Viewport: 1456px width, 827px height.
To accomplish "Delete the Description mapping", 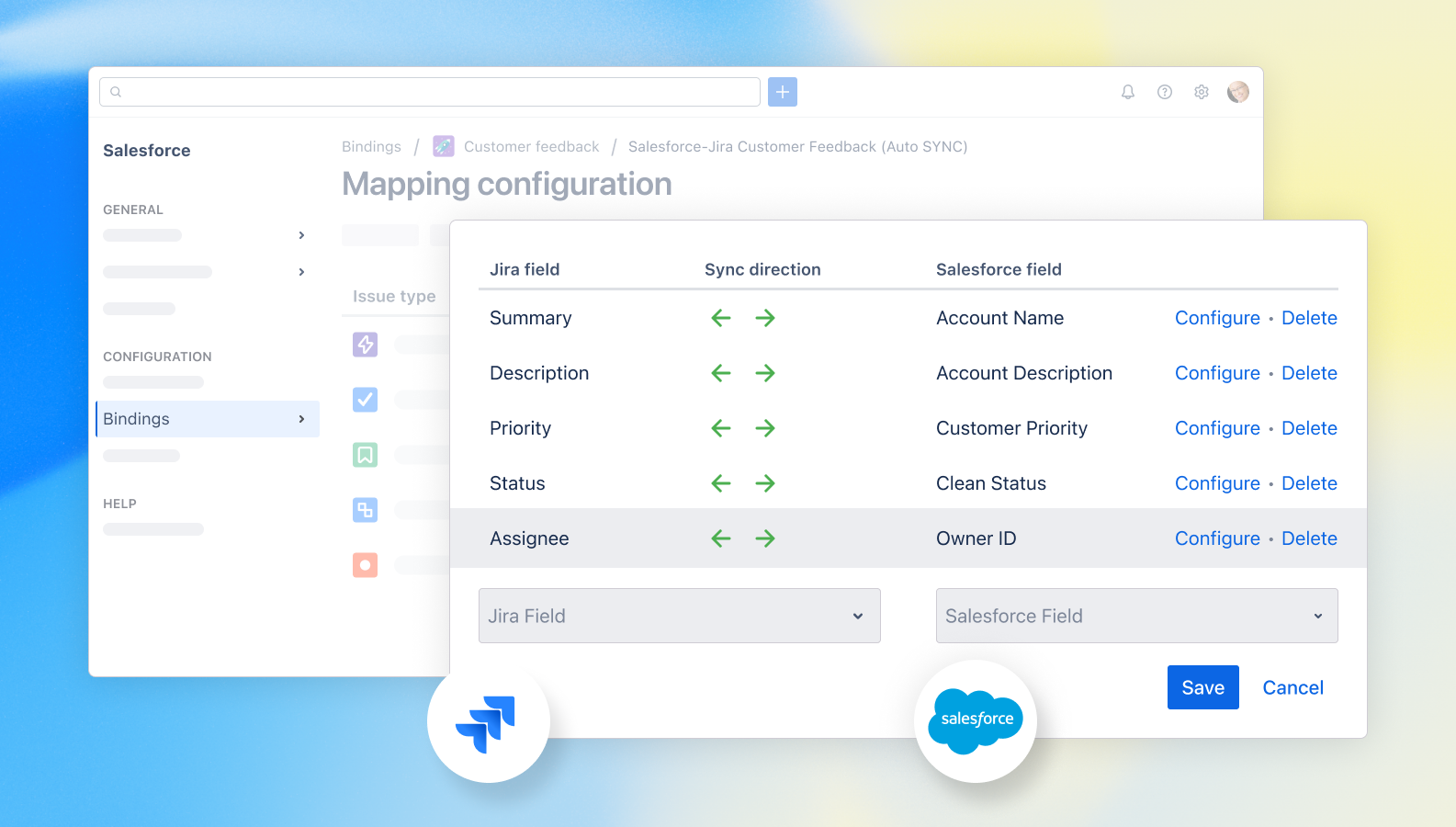I will coord(1309,373).
